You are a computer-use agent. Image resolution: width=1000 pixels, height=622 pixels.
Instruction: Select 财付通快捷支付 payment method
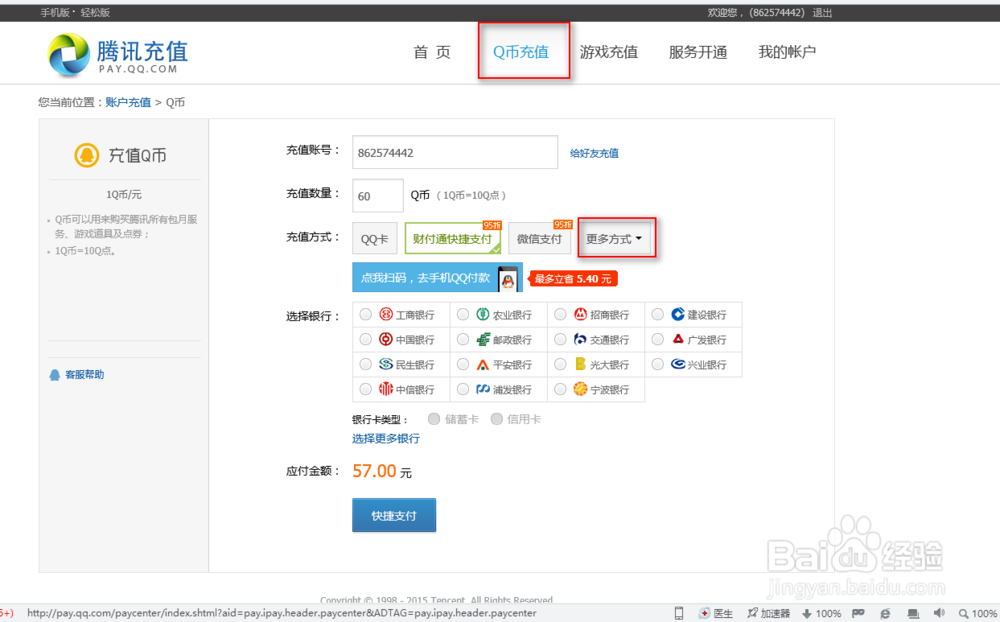pos(453,239)
